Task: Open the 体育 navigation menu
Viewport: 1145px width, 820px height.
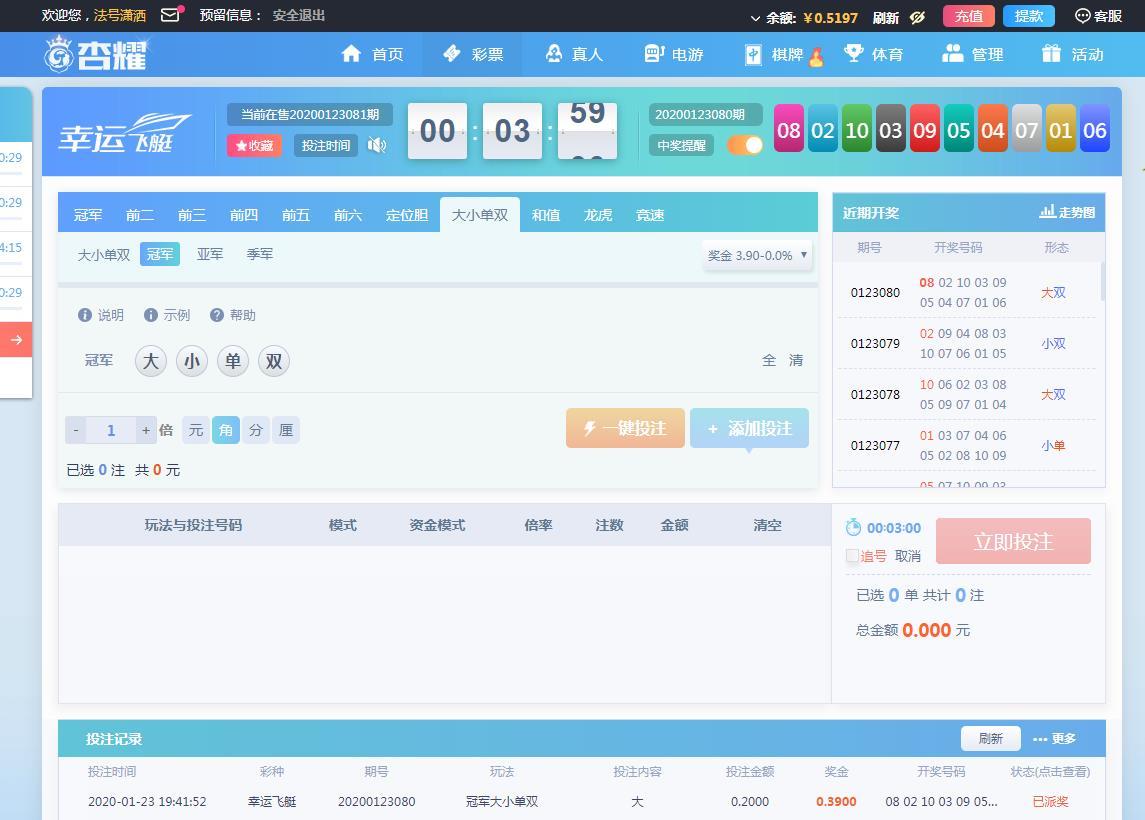Action: point(873,54)
